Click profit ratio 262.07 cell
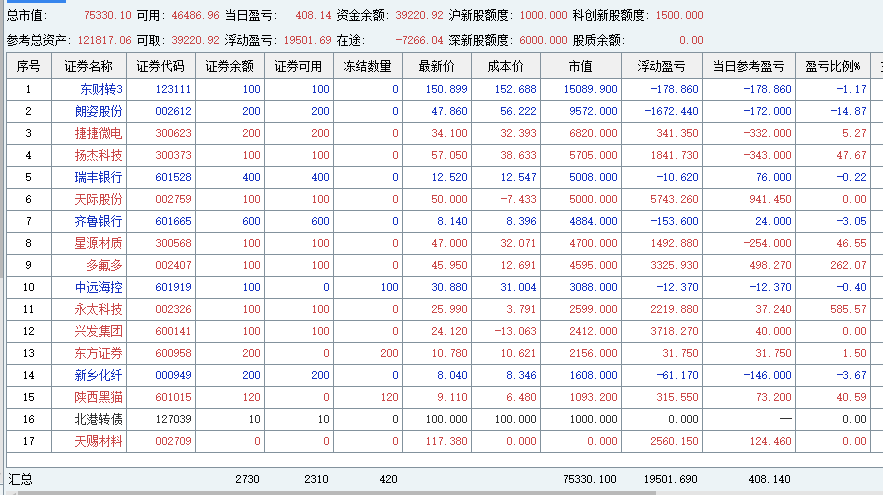The image size is (883, 495). [848, 265]
